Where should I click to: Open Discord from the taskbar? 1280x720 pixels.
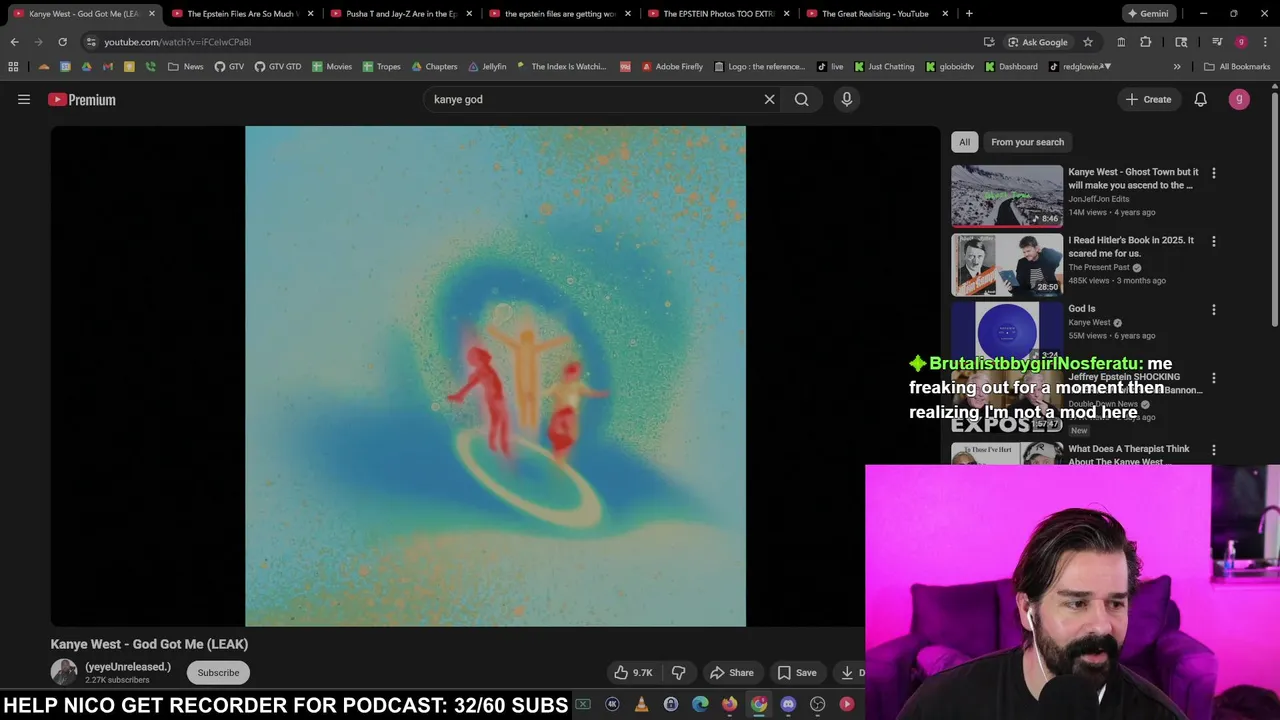click(x=788, y=704)
